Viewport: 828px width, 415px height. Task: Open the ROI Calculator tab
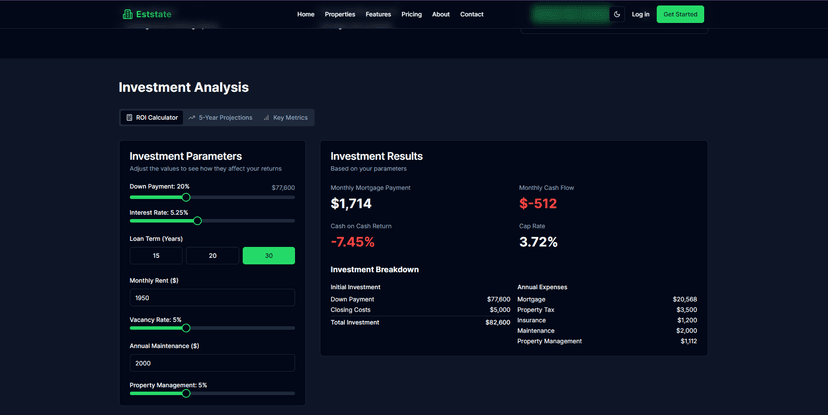151,118
